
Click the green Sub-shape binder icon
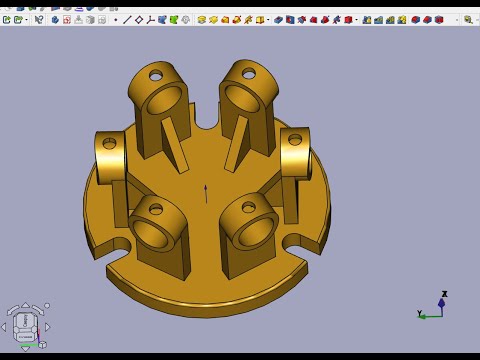174,20
